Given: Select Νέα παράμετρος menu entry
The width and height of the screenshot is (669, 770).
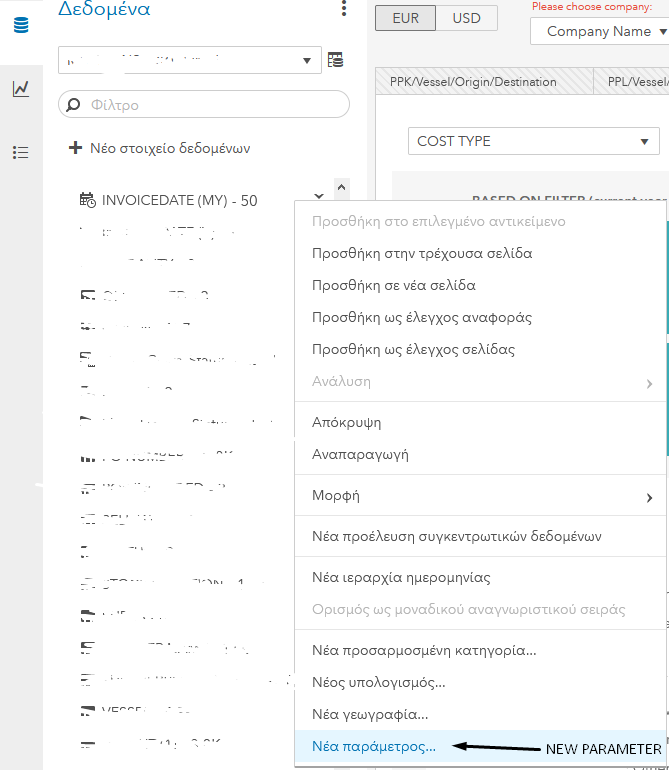Looking at the screenshot, I should (x=374, y=746).
